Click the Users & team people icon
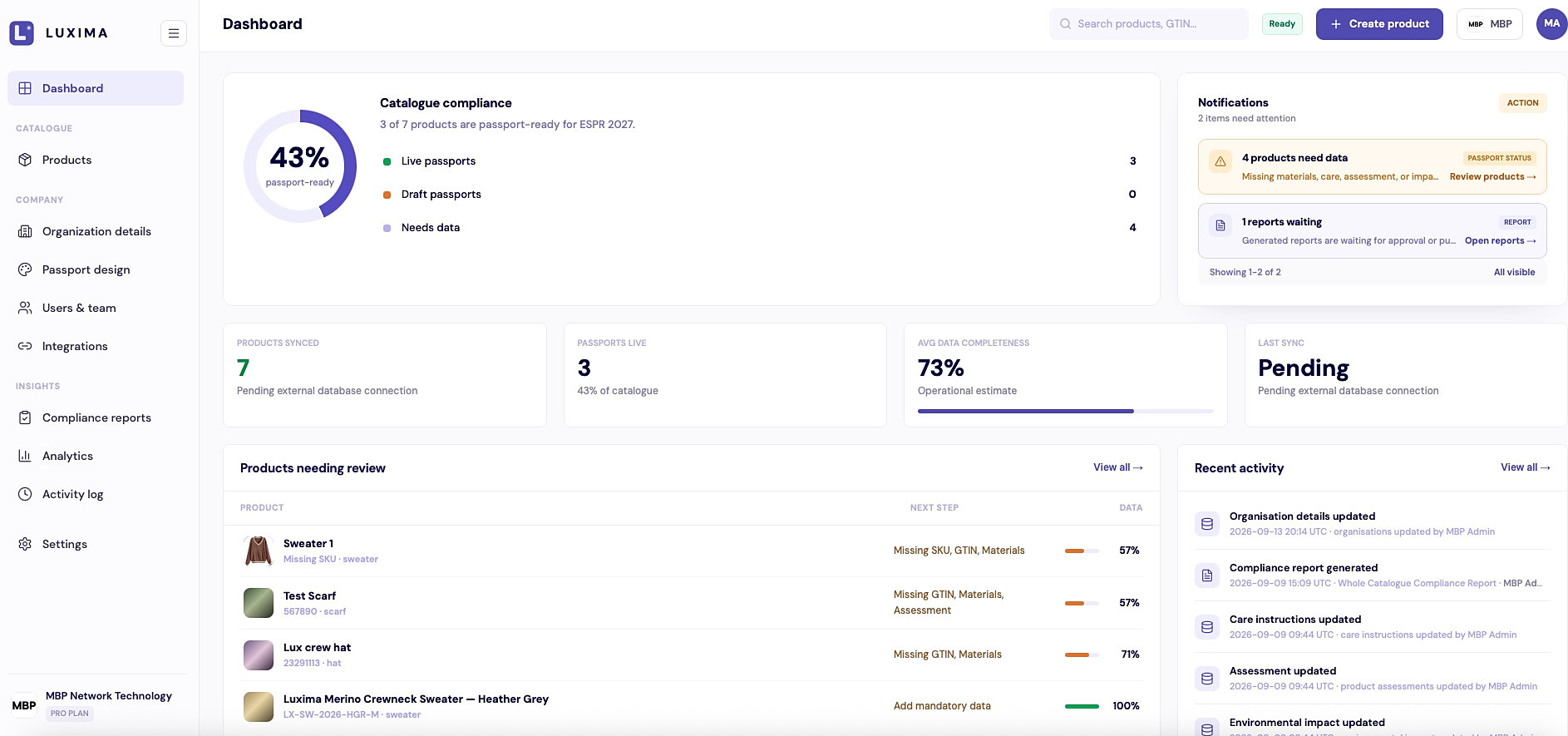This screenshot has width=1568, height=736. [25, 308]
